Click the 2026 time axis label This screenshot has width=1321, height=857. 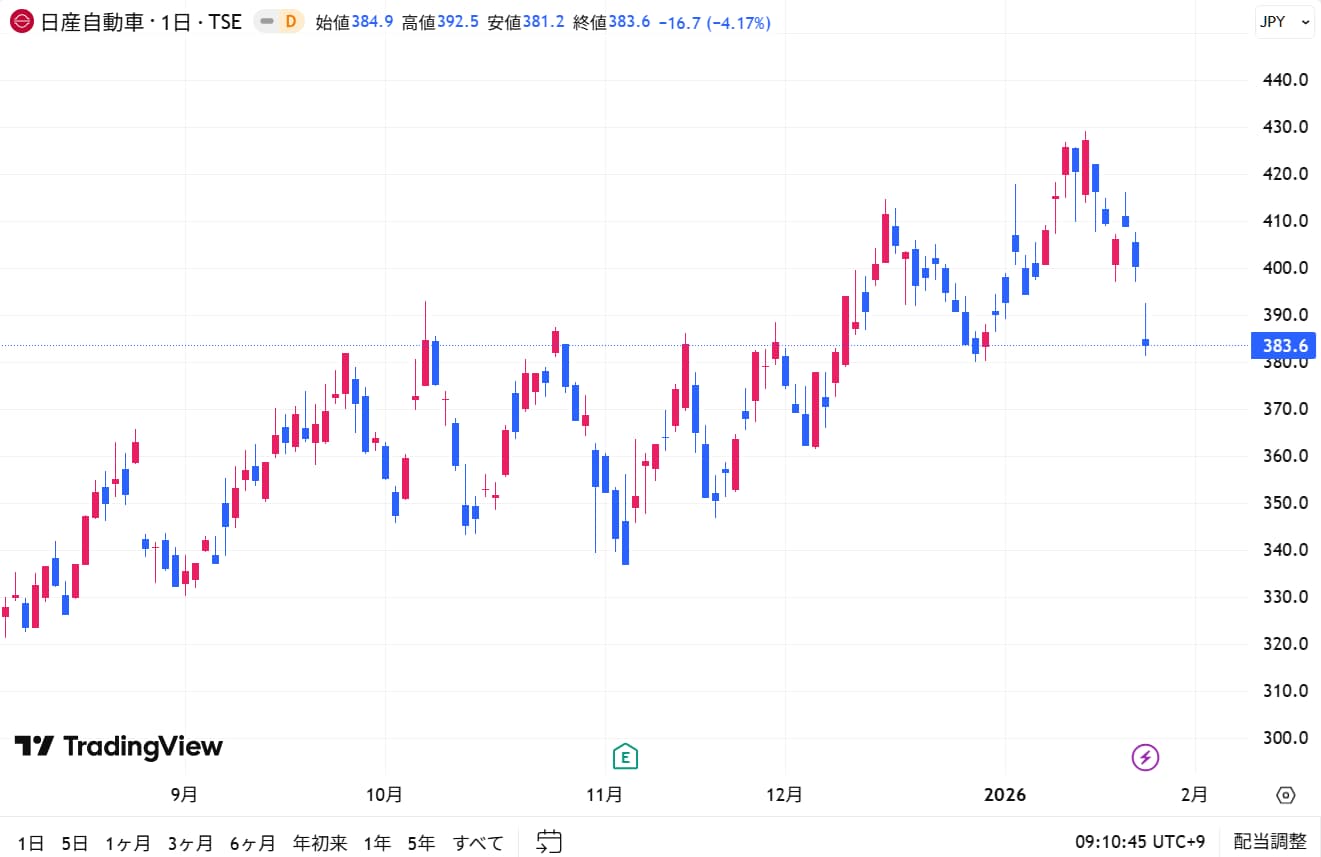tap(1005, 795)
